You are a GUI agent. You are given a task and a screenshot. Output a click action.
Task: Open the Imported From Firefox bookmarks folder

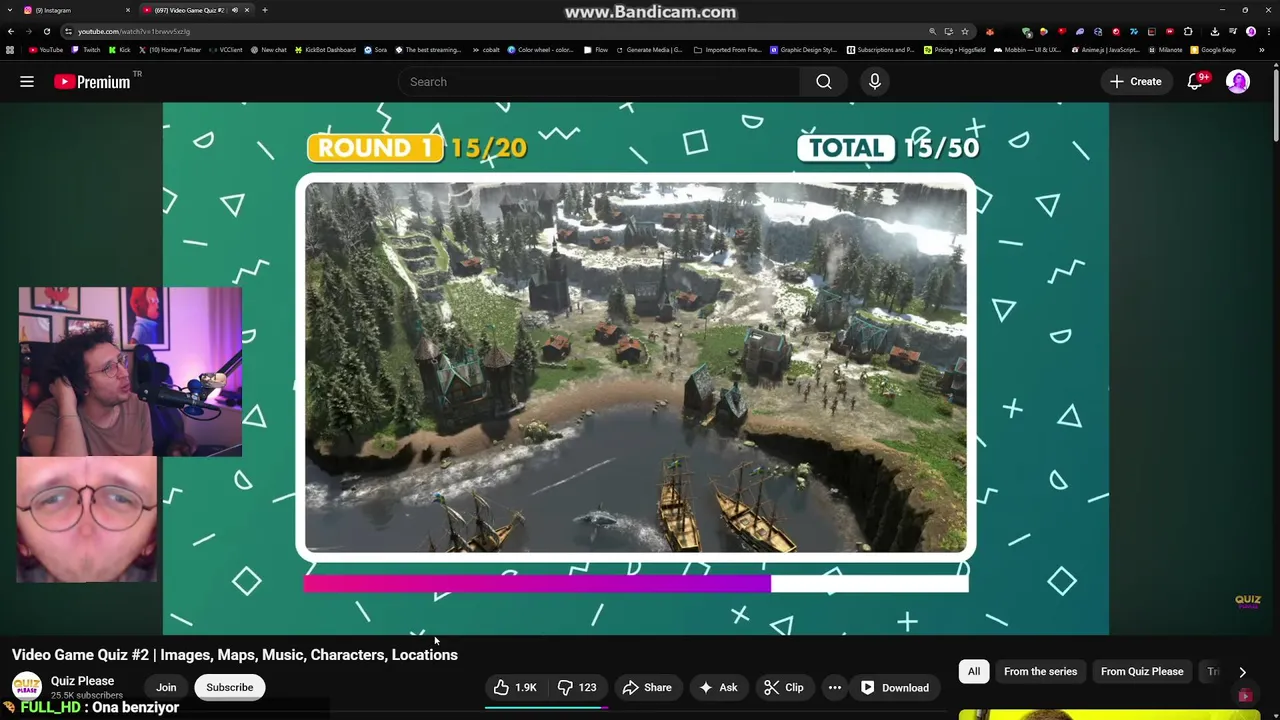tap(727, 50)
